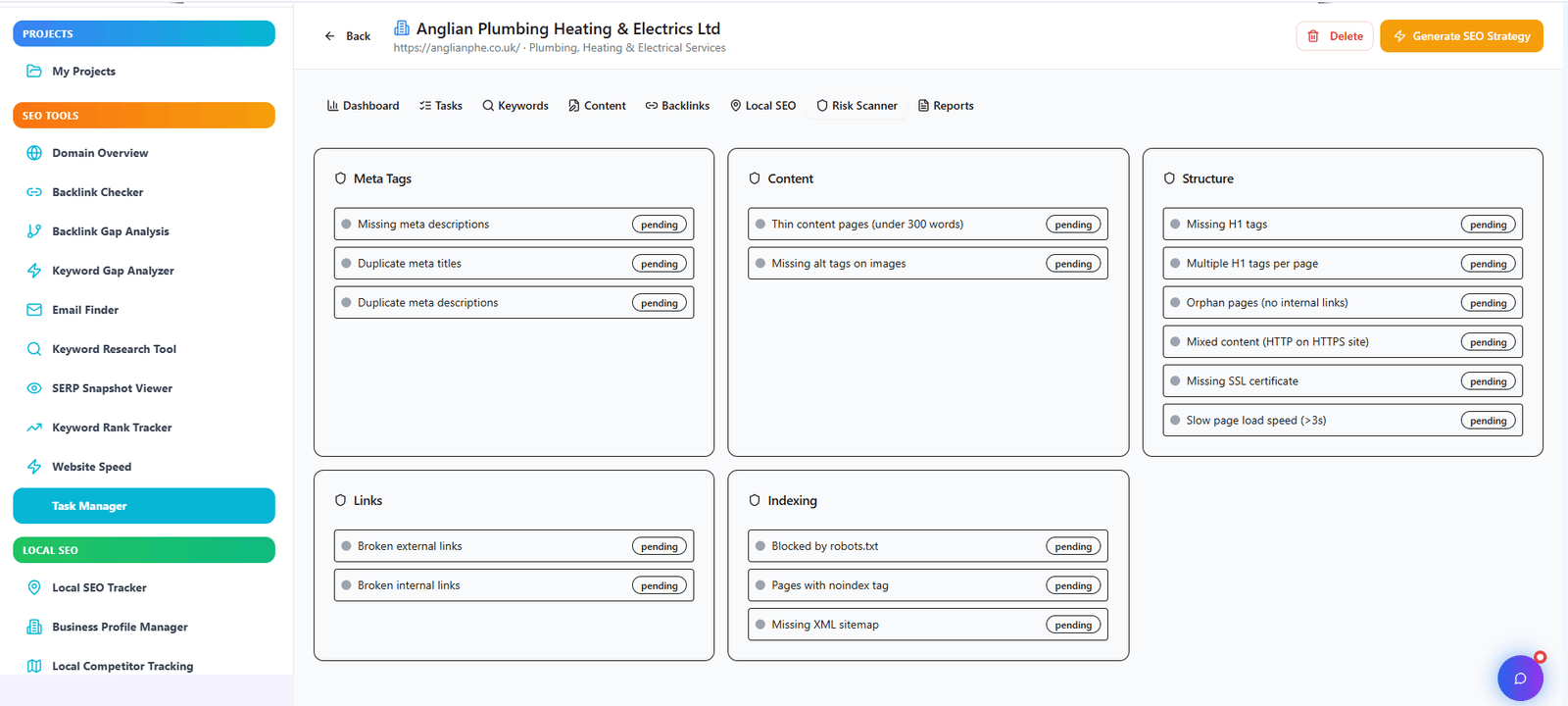
Task: Click the Slow page load speed text
Action: pyautogui.click(x=1256, y=421)
